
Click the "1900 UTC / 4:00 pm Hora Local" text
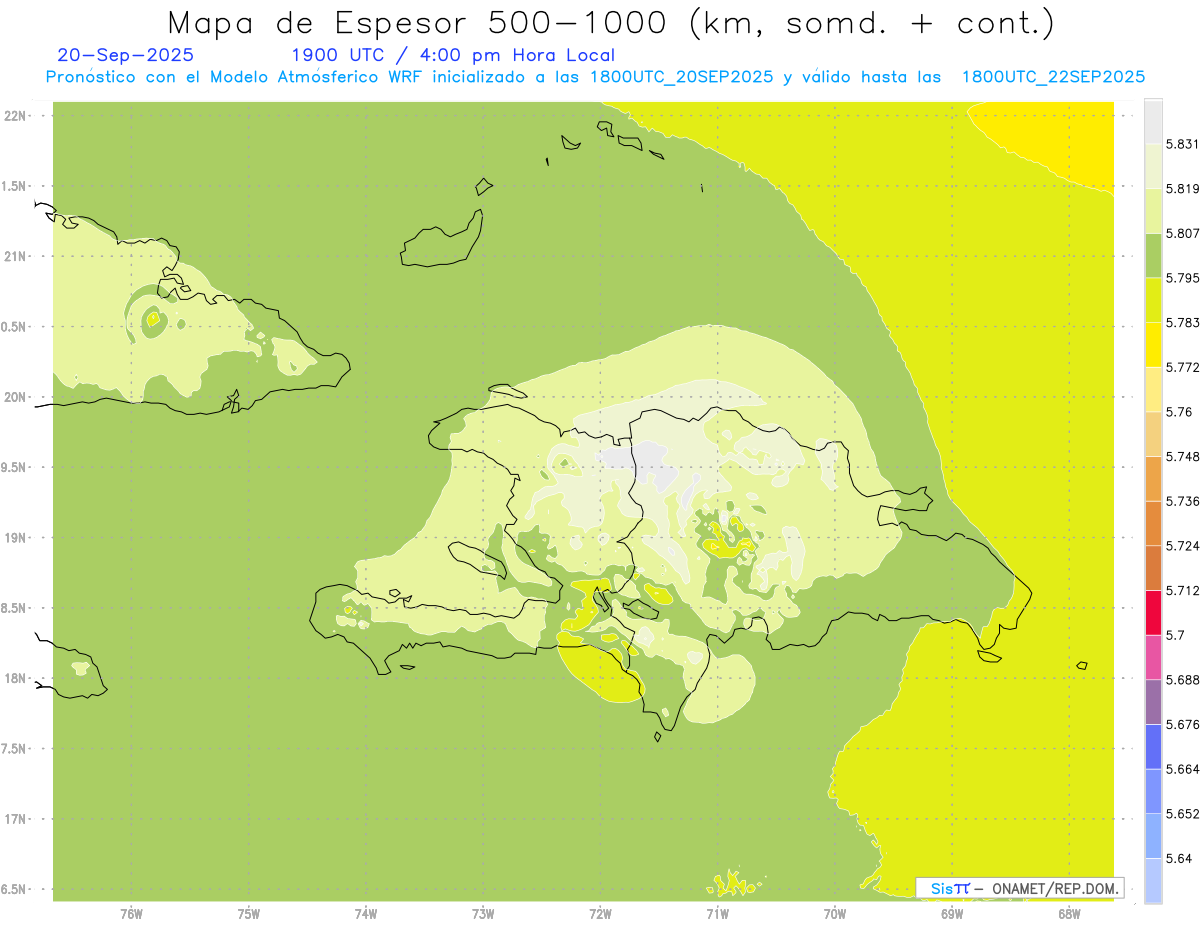452,55
